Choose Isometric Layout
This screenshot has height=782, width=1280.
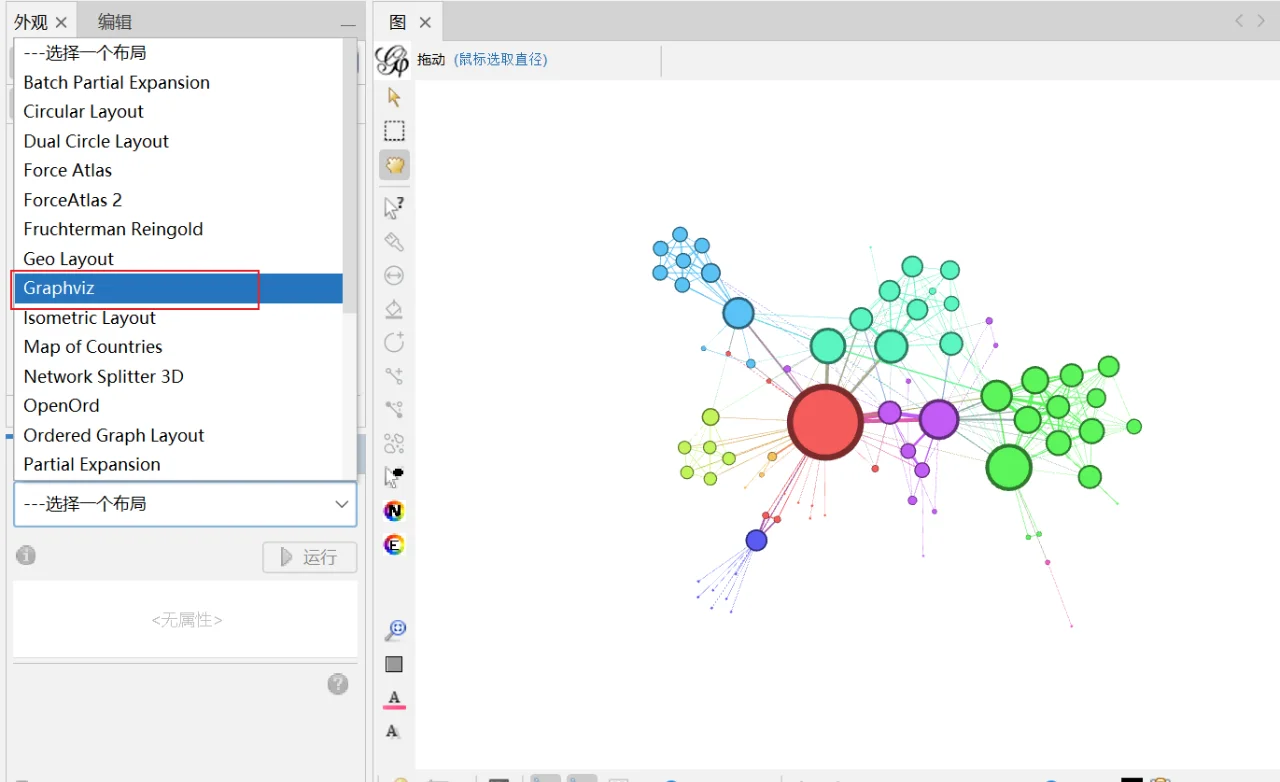178,318
